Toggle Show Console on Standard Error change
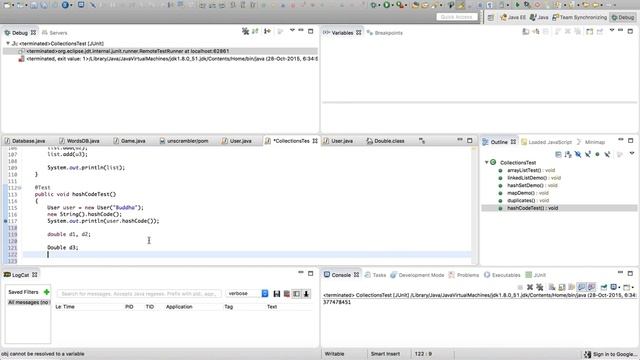Viewport: 640px width, 360px height. 591,287
